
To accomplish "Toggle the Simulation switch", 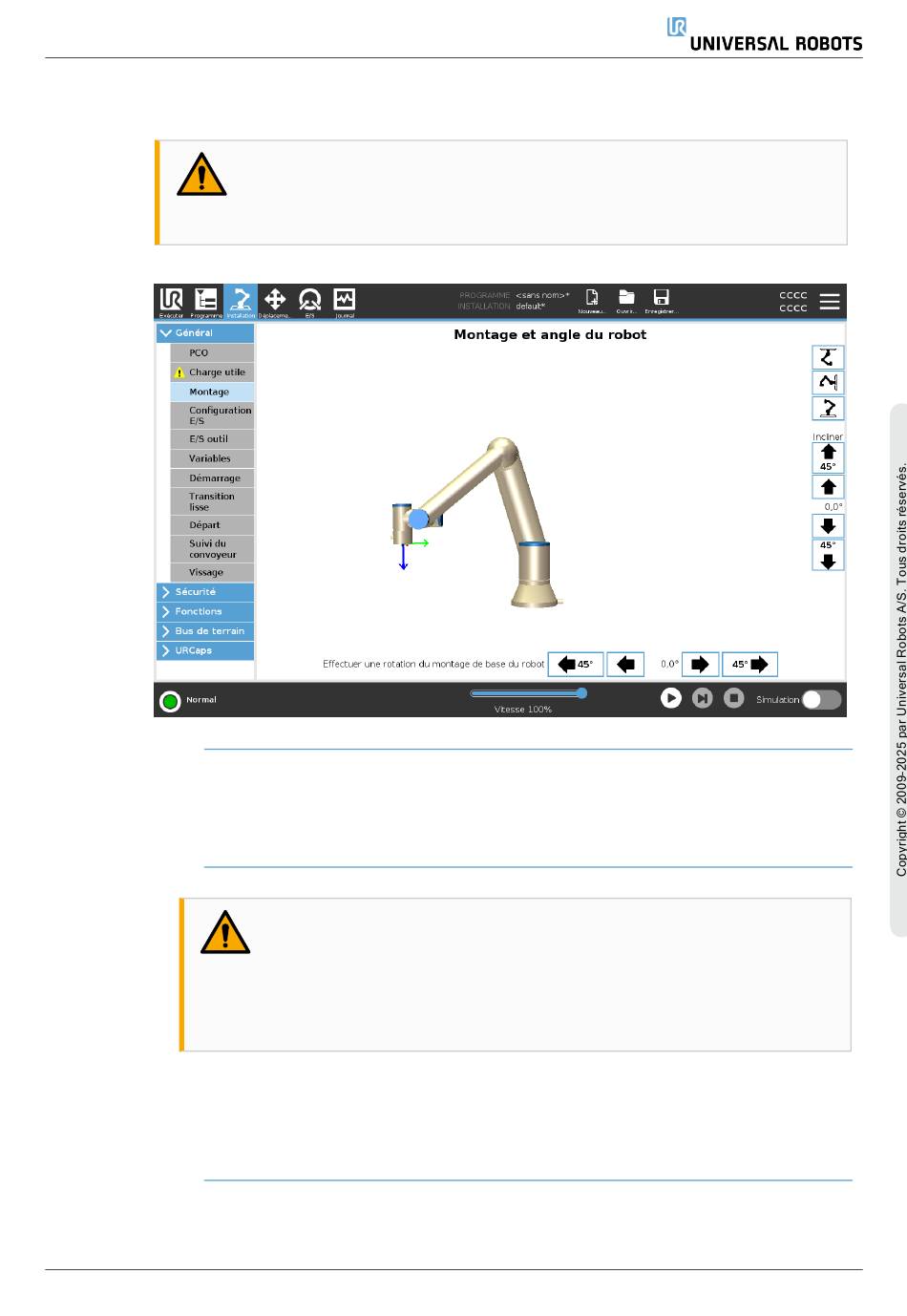I will [x=821, y=699].
